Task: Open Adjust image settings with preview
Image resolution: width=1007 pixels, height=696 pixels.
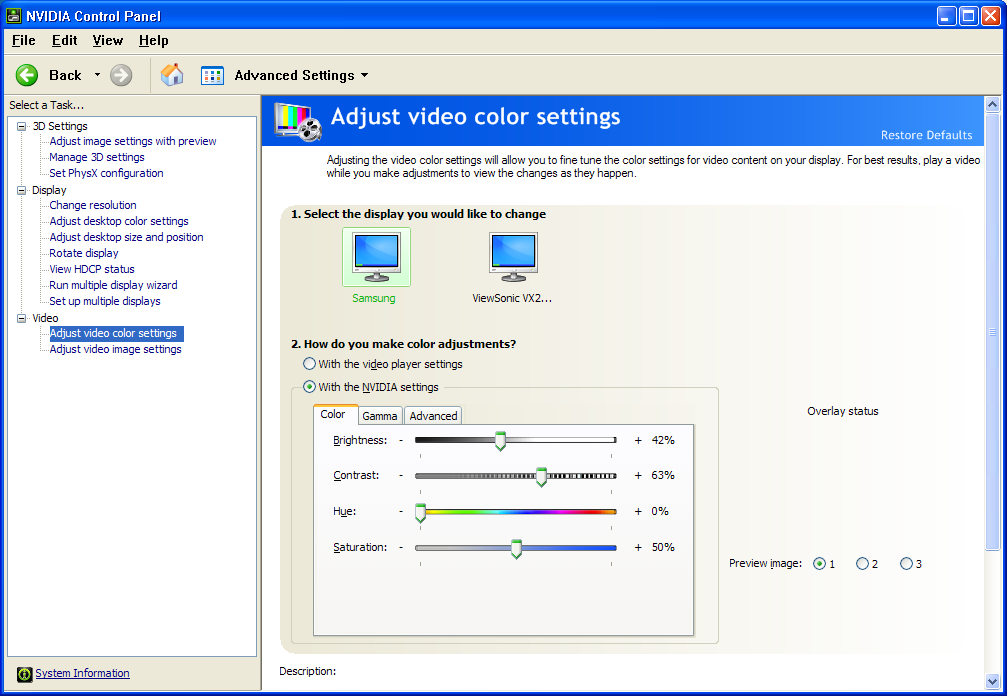Action: [133, 141]
